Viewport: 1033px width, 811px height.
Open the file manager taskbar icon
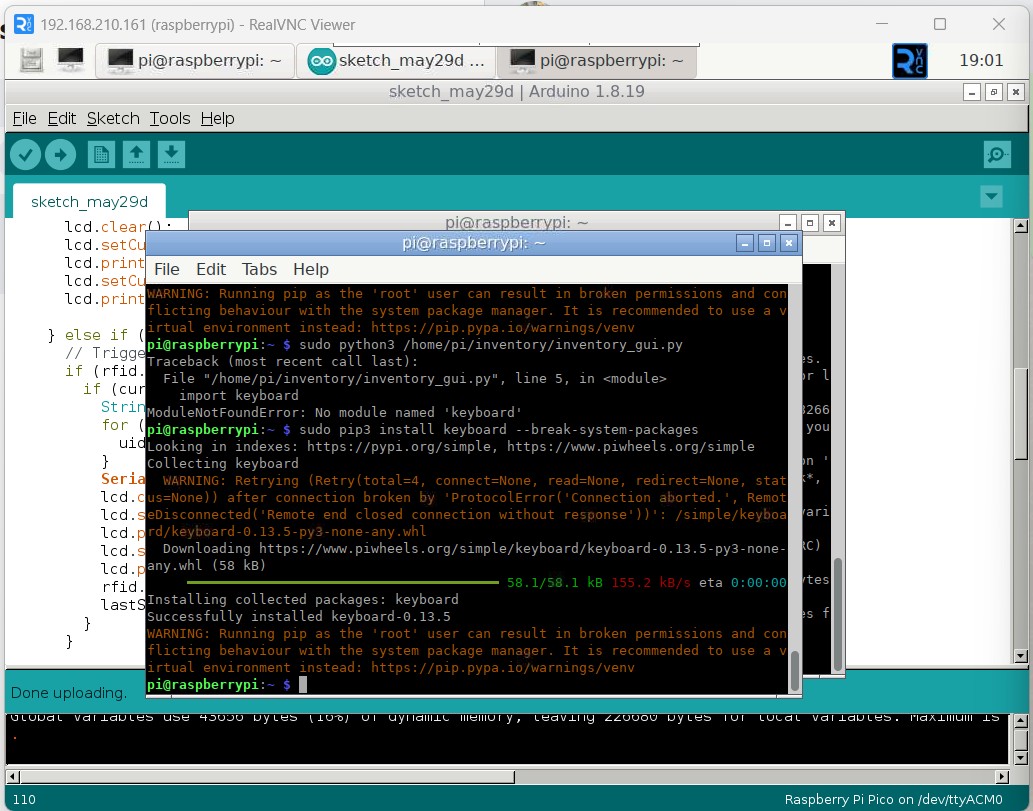(x=31, y=60)
